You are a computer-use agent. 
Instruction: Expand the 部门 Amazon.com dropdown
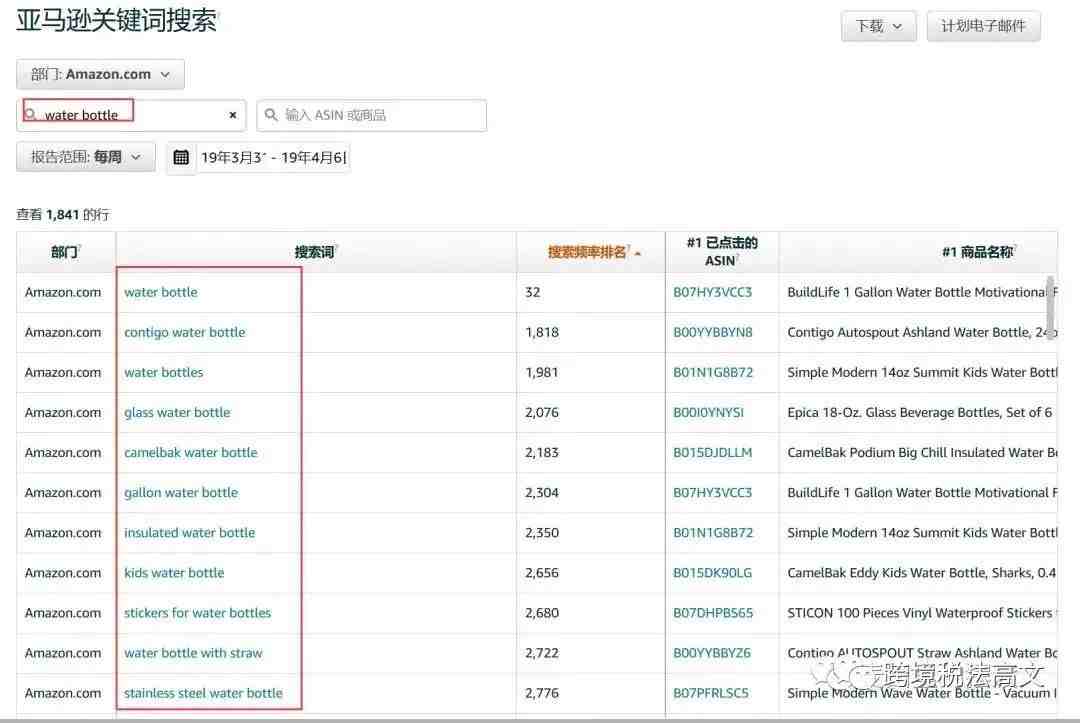pos(101,74)
